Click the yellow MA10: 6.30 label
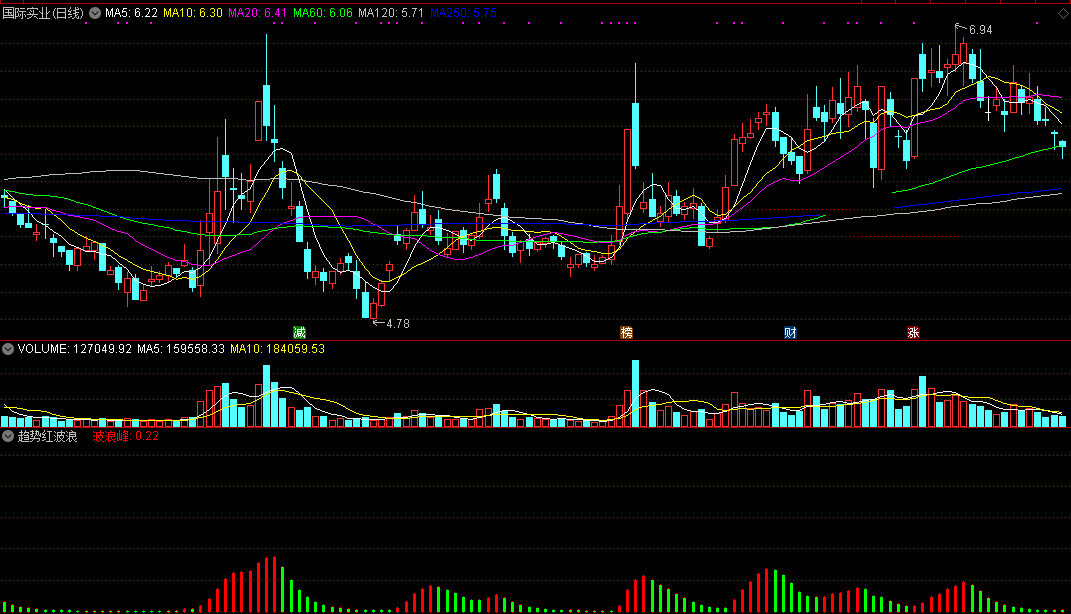The height and width of the screenshot is (614, 1071). (193, 13)
